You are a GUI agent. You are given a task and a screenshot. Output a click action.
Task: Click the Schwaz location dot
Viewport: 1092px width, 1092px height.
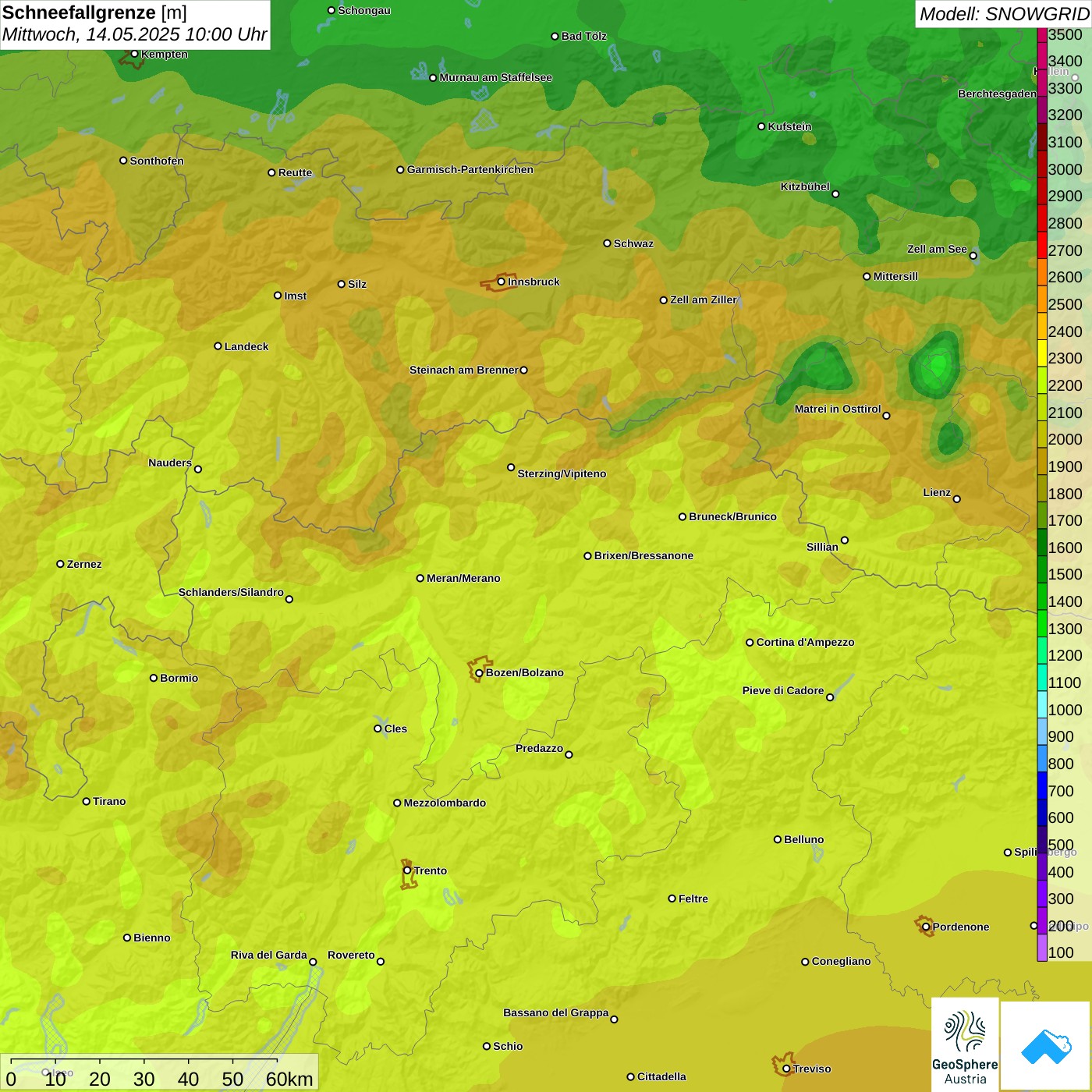pyautogui.click(x=607, y=243)
